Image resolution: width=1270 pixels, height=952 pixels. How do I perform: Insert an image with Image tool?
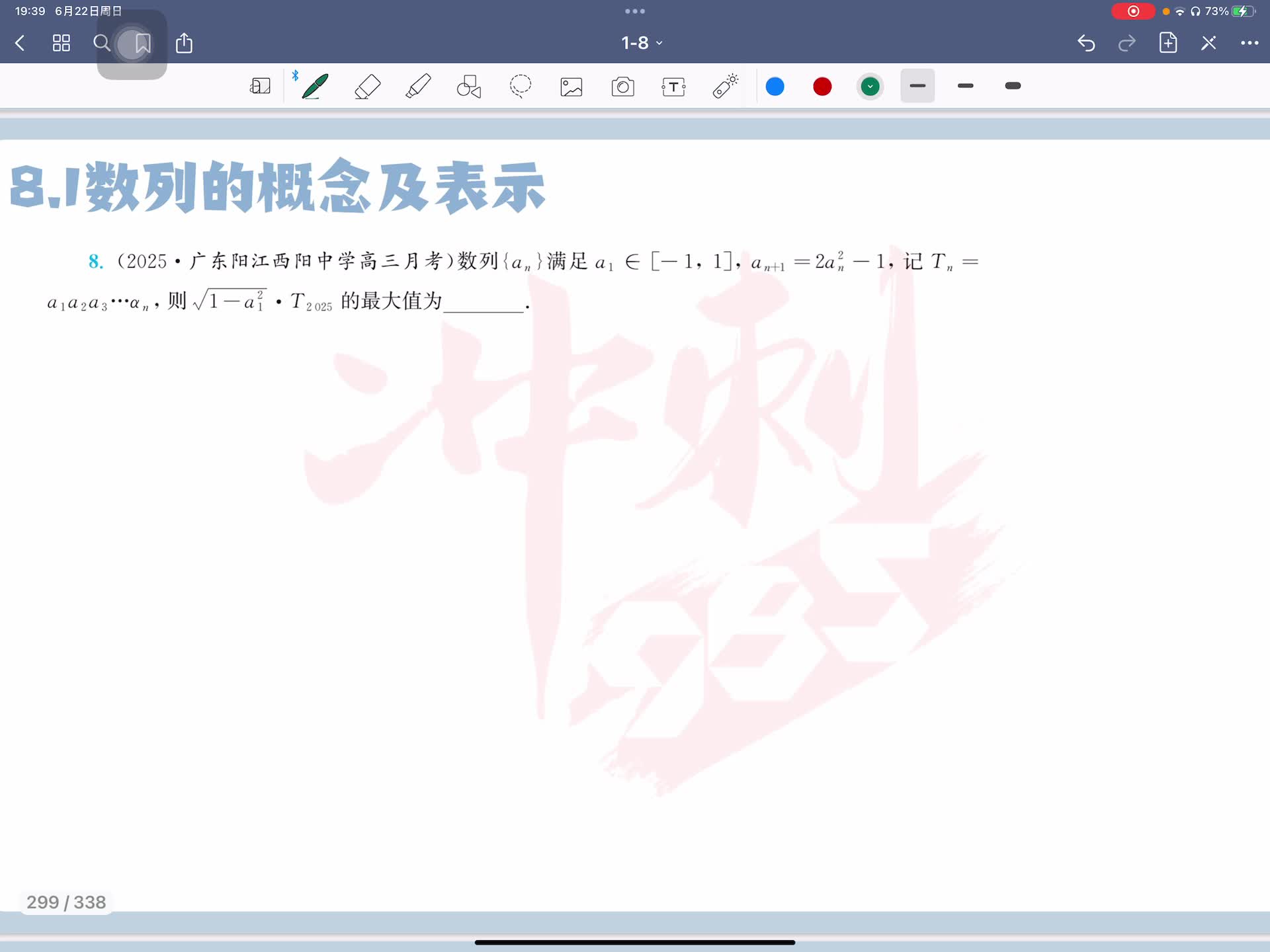[x=571, y=87]
